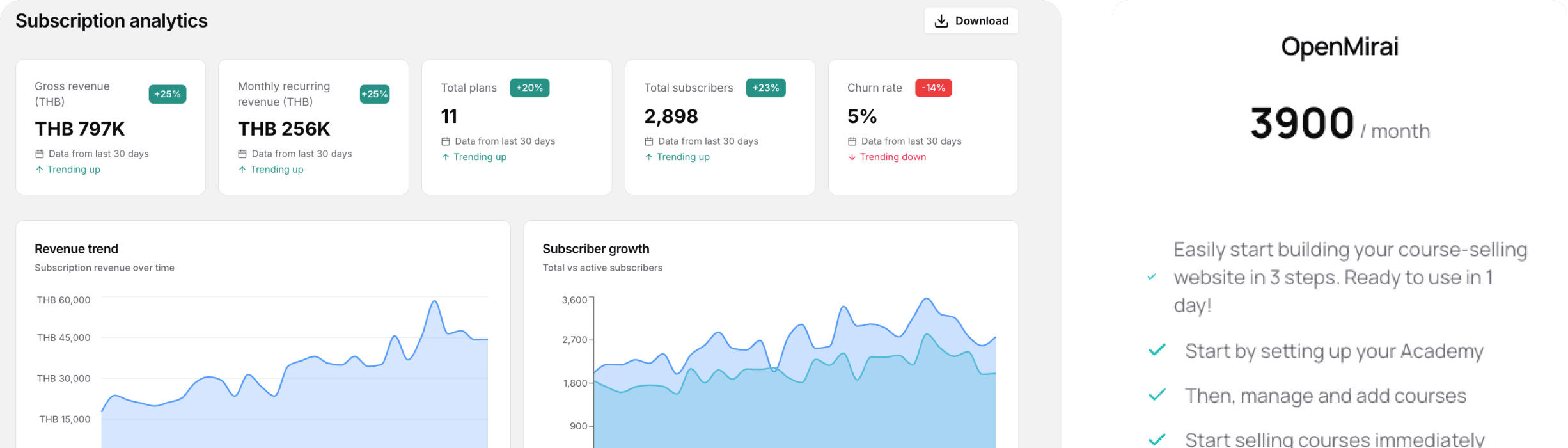The height and width of the screenshot is (448, 1568).
Task: Click the Revenue trend heading
Action: tap(77, 249)
